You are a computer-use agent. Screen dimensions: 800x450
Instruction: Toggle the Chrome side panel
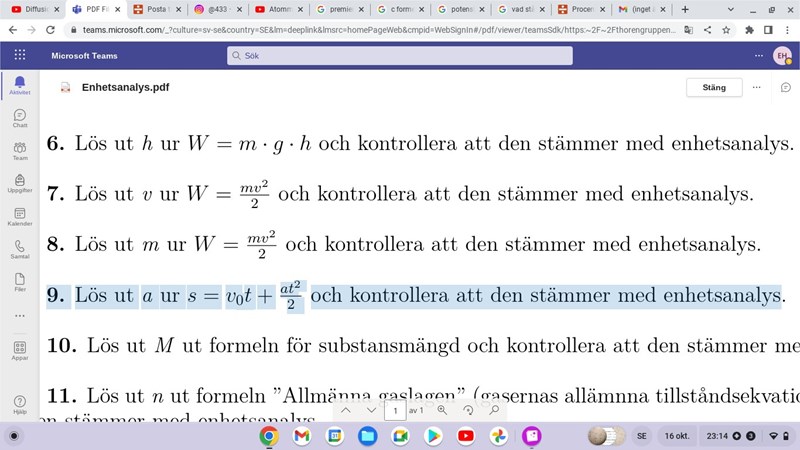767,30
